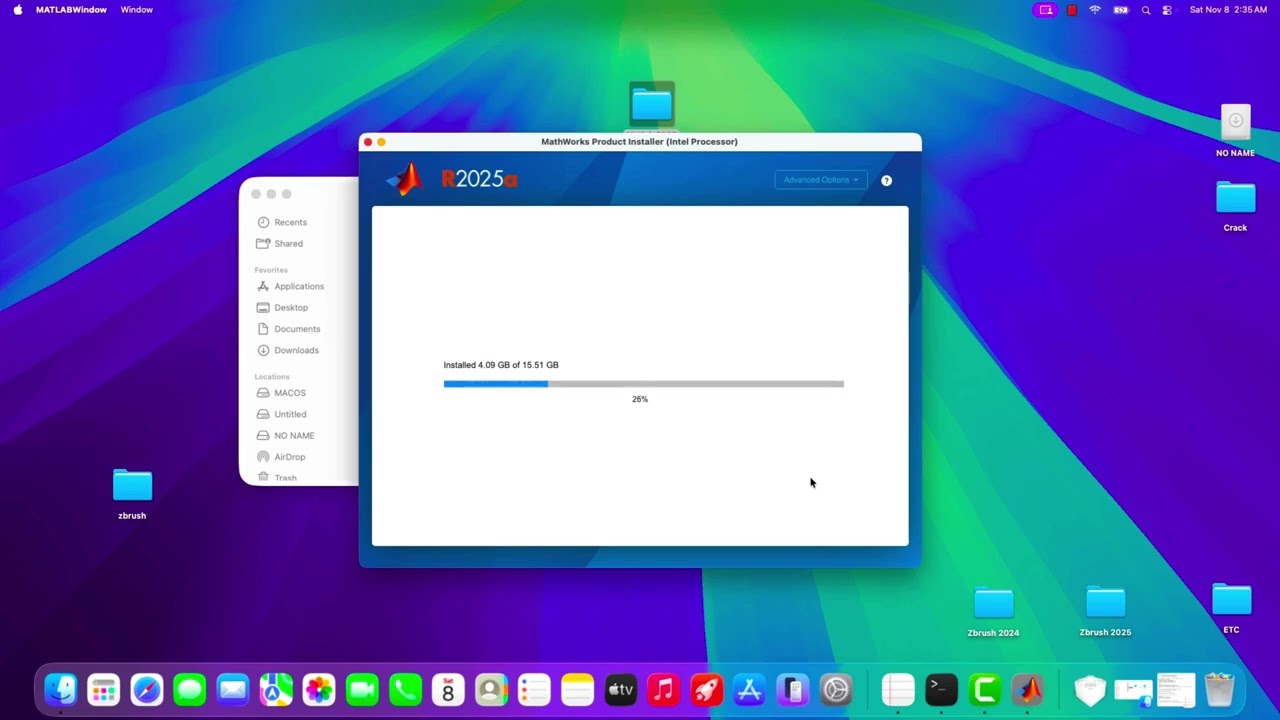
Task: Click the R2025a release label
Action: tap(479, 180)
